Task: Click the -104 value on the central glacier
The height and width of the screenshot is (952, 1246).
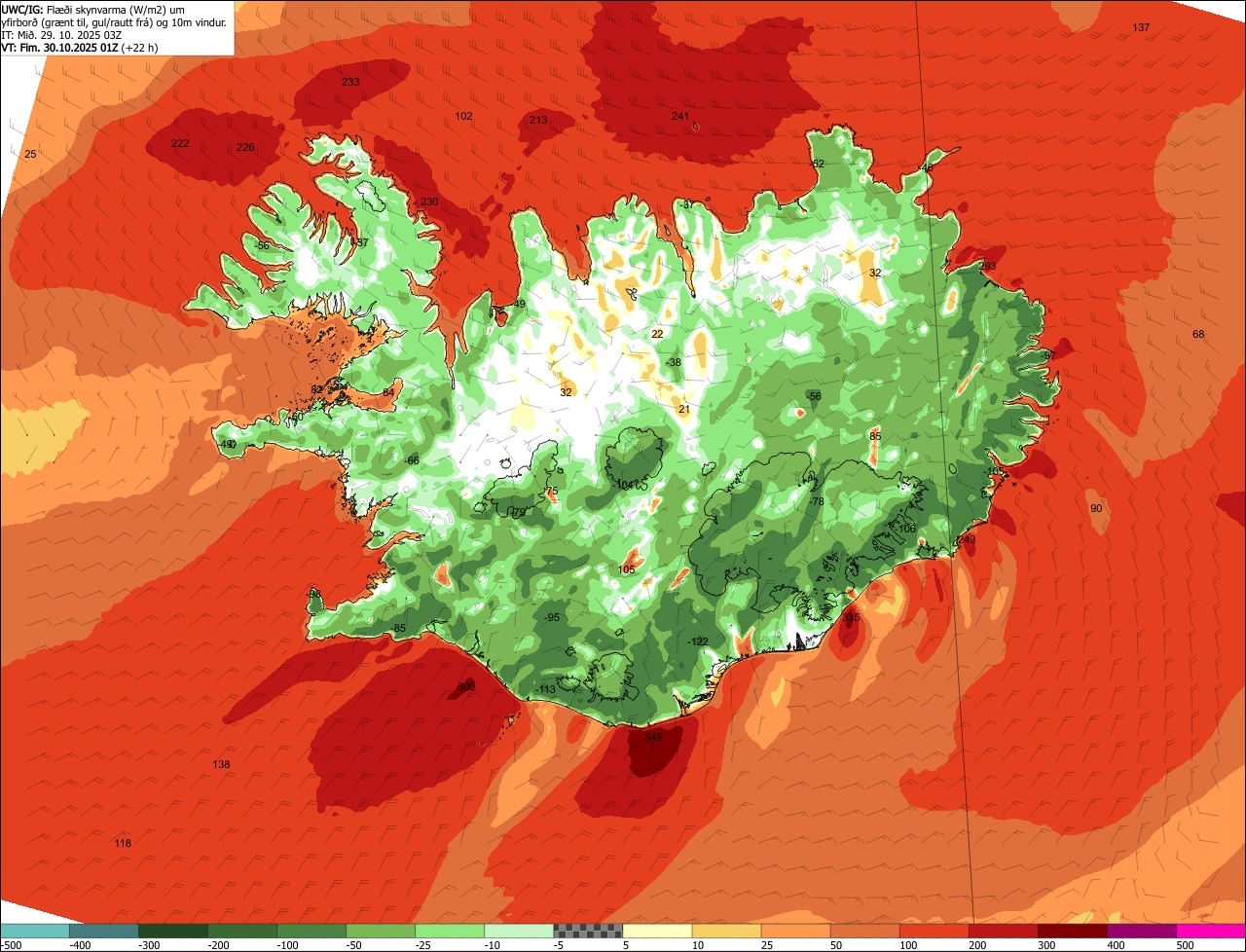Action: (624, 484)
